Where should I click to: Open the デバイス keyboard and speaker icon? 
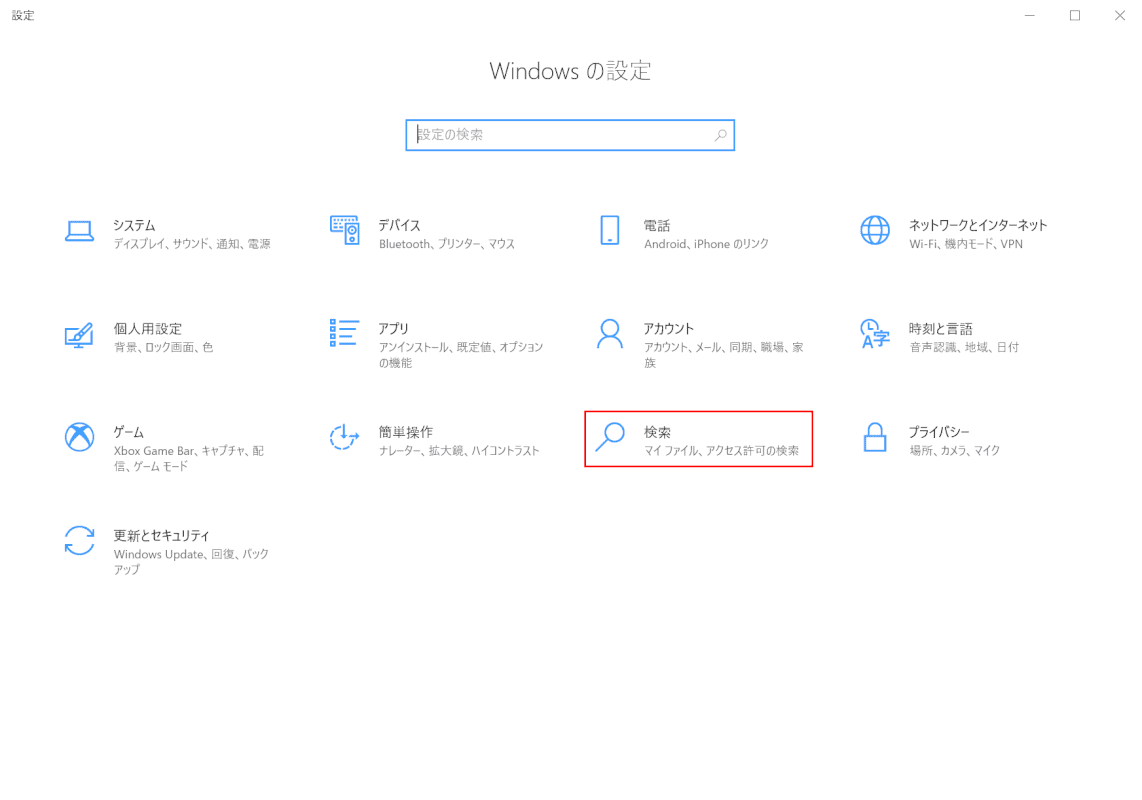pyautogui.click(x=344, y=230)
